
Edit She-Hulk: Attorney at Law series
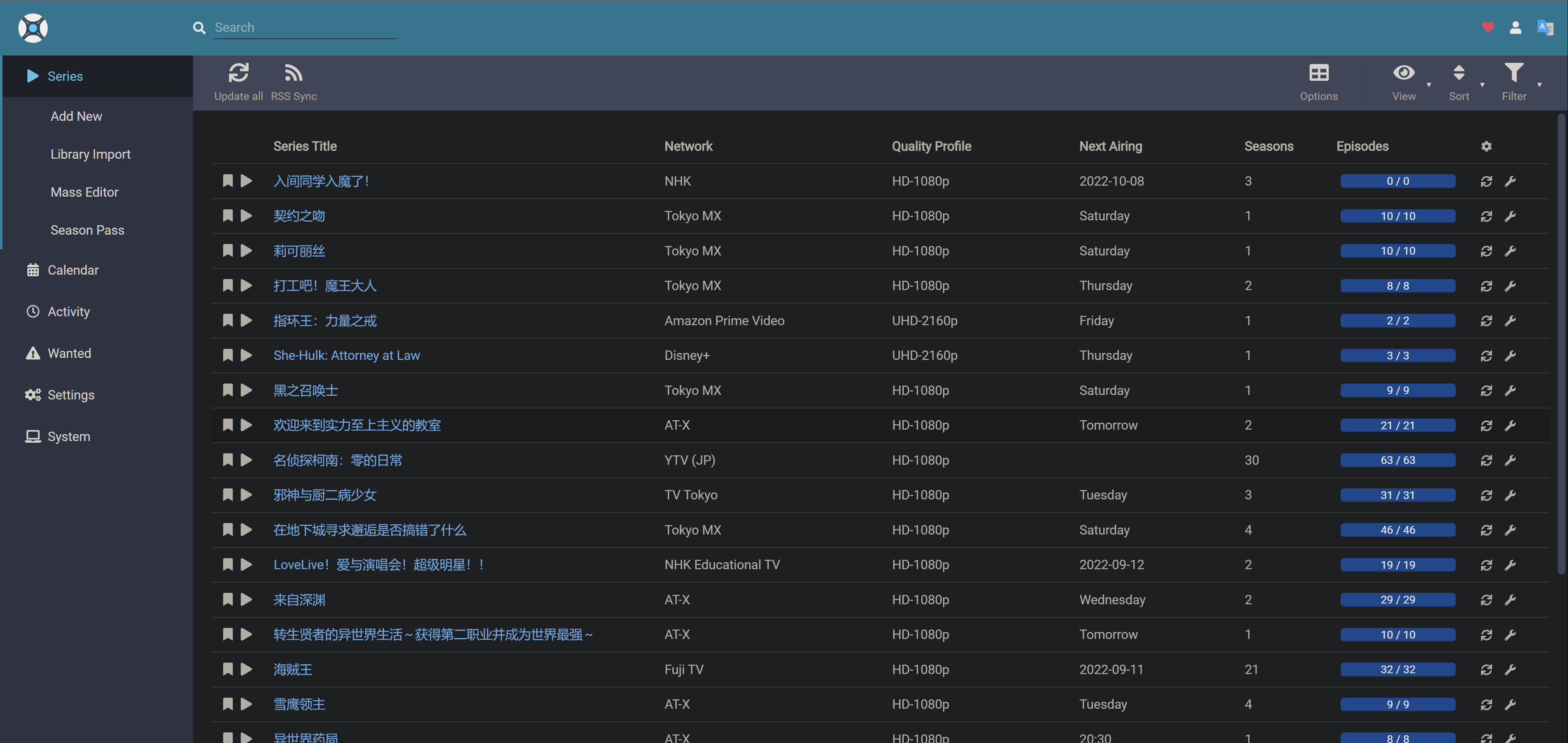pyautogui.click(x=1510, y=355)
